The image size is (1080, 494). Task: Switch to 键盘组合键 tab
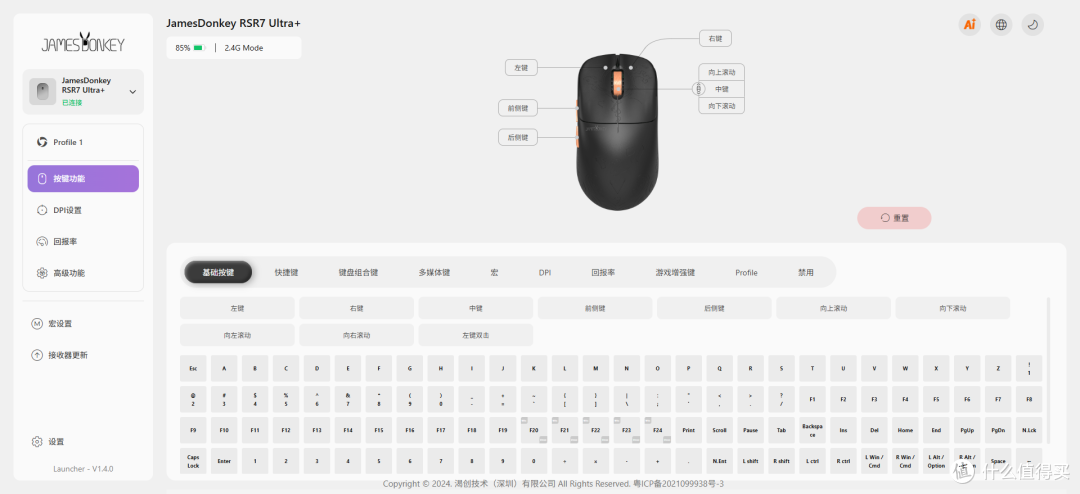[x=358, y=272]
